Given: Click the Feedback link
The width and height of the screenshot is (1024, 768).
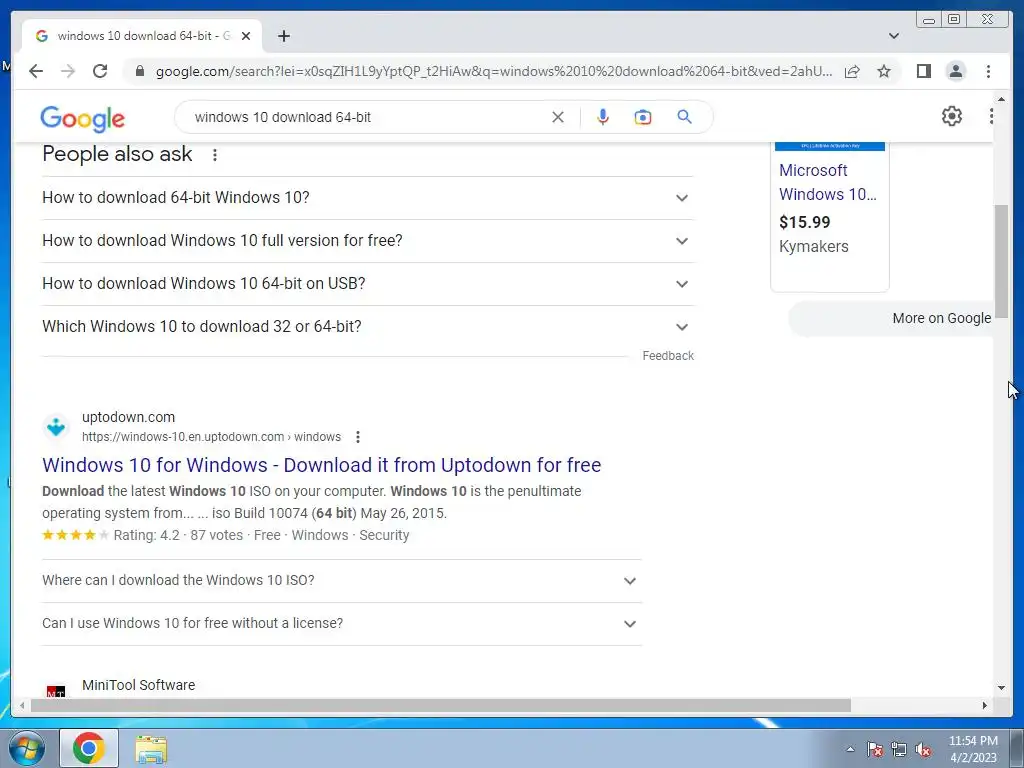Looking at the screenshot, I should tap(667, 356).
